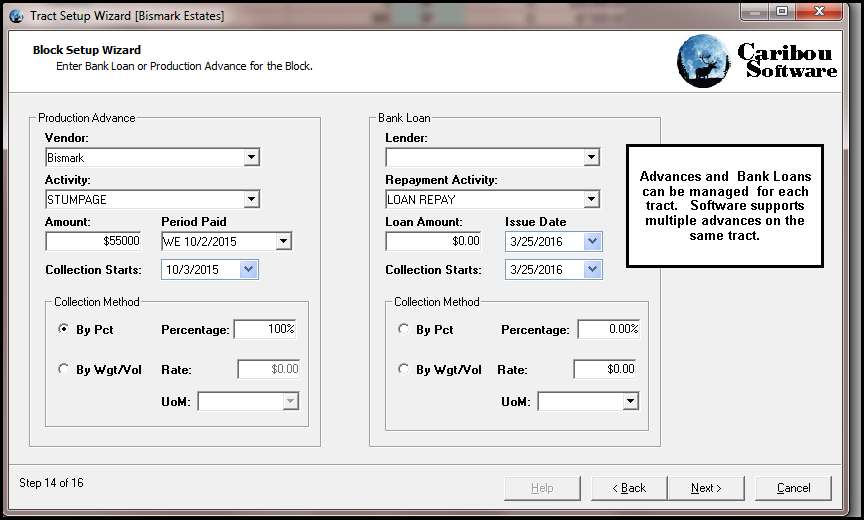The image size is (864, 520).
Task: Open the Lender dropdown
Action: click(x=591, y=158)
